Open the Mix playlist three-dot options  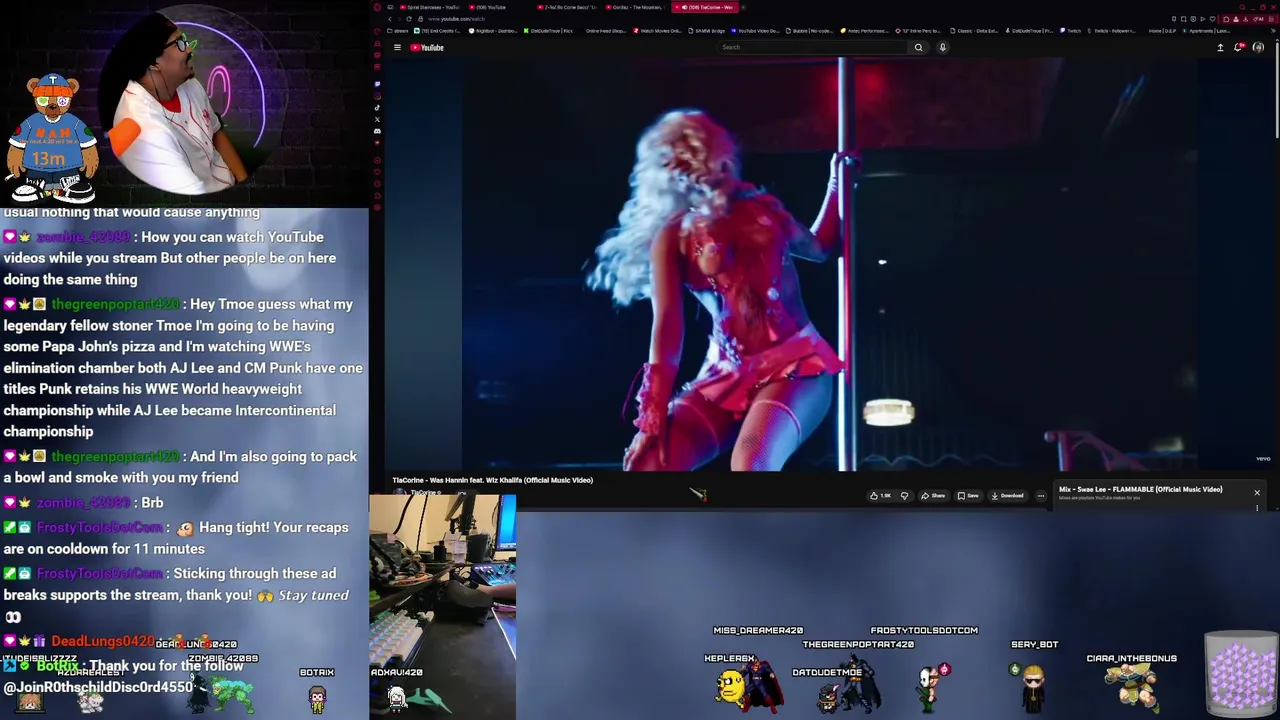pos(1257,508)
